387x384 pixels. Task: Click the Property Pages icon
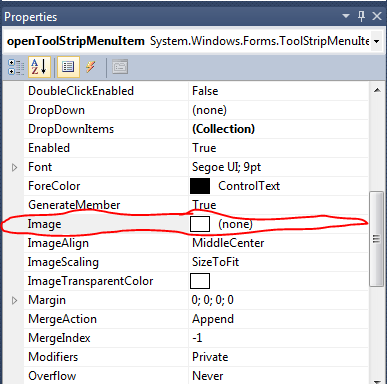click(120, 67)
